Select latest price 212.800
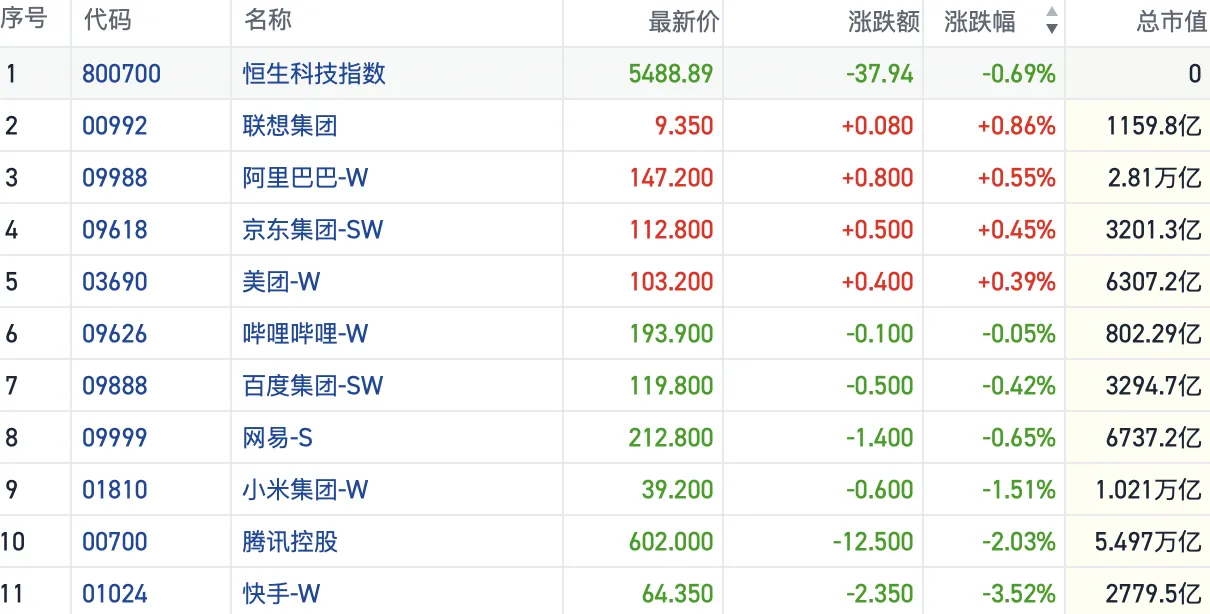1210x614 pixels. (671, 438)
